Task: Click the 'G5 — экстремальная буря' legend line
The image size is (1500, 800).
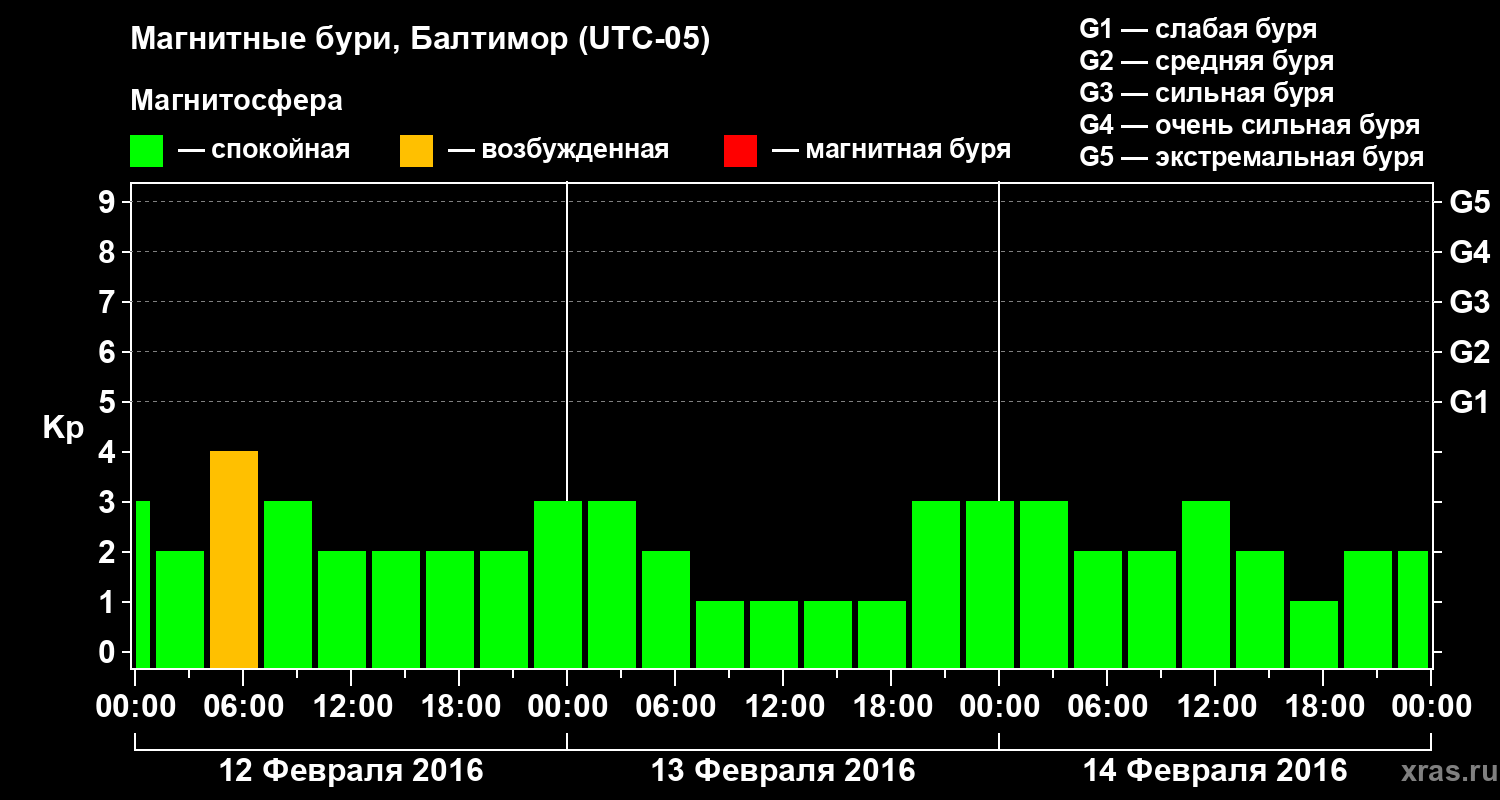Action: tap(1252, 157)
